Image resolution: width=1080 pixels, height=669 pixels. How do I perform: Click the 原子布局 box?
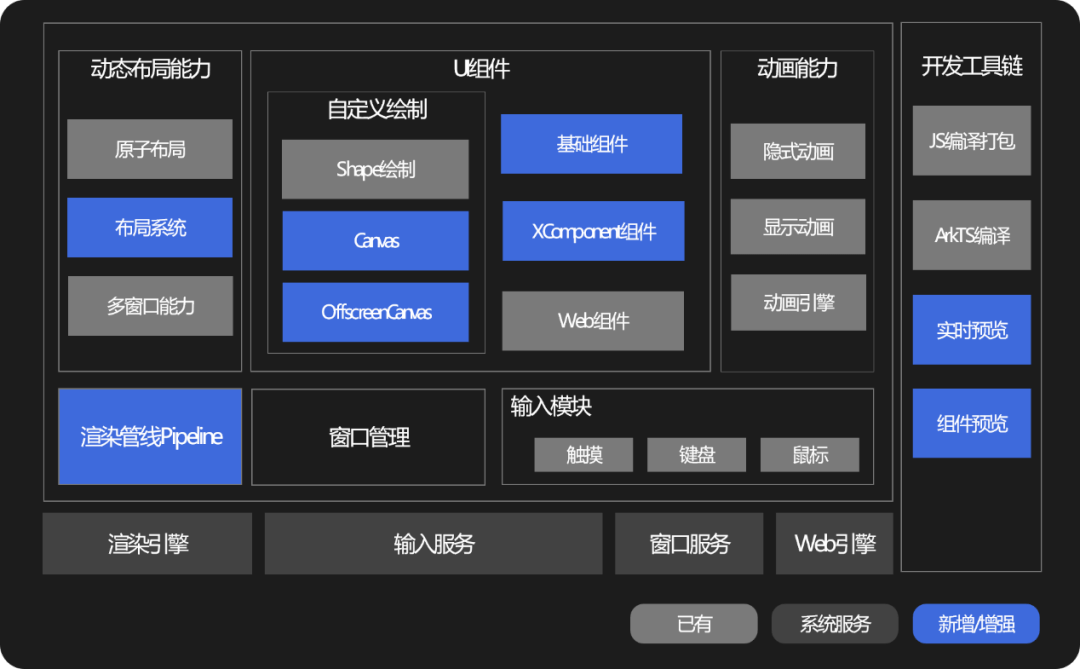click(x=149, y=149)
